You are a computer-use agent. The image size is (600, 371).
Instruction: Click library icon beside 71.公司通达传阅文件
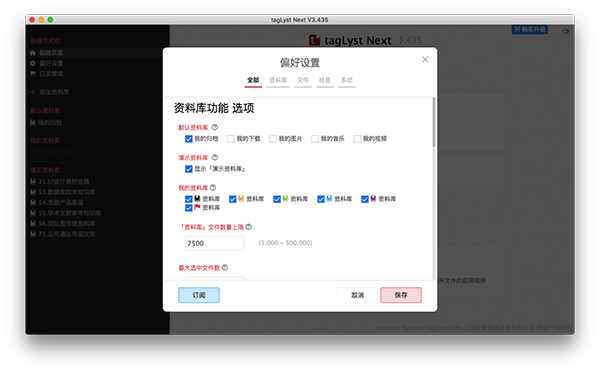pyautogui.click(x=33, y=234)
